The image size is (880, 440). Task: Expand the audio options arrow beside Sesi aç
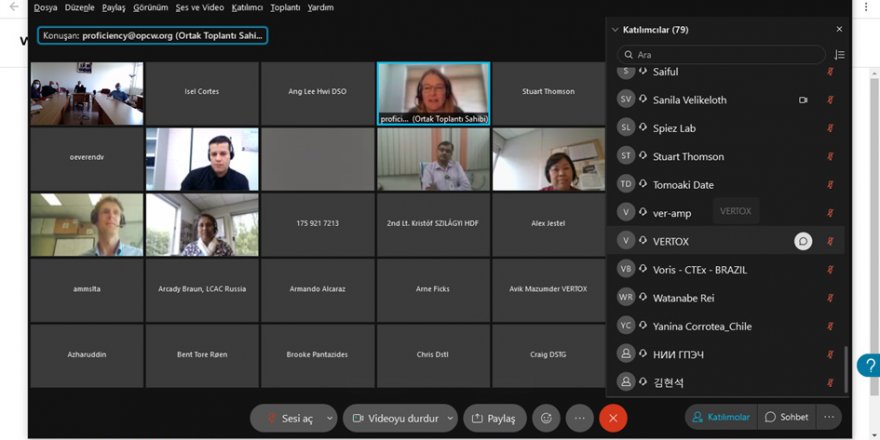click(x=330, y=418)
